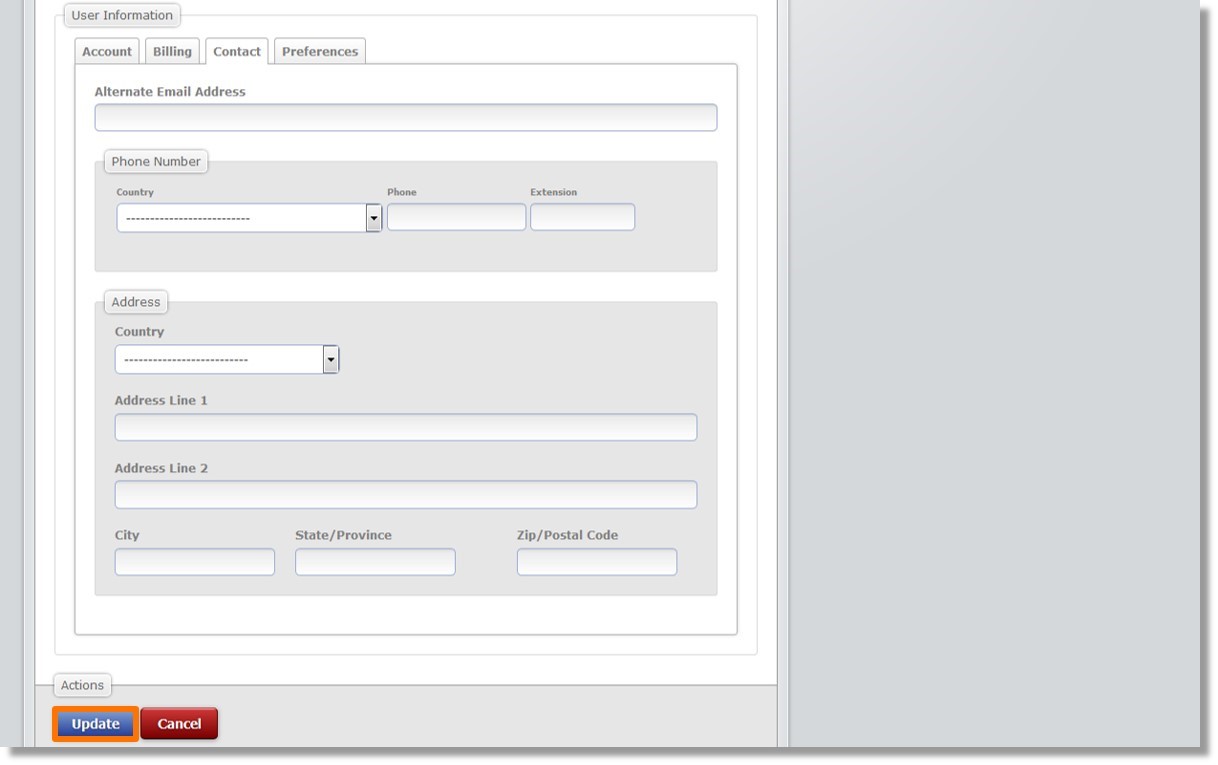Click the City label
The image size is (1218, 765).
tap(127, 535)
